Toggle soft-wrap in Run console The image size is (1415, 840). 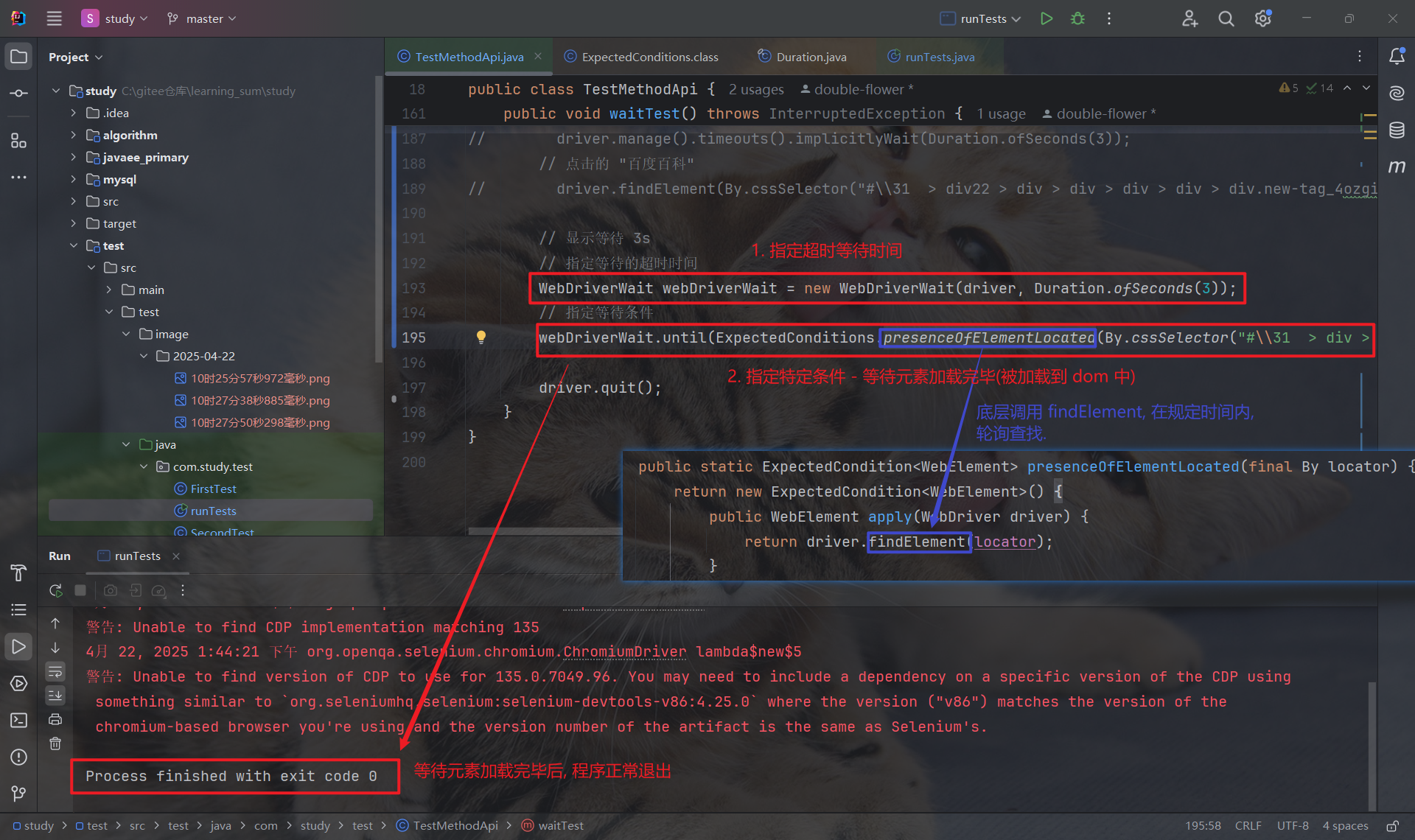(x=55, y=671)
